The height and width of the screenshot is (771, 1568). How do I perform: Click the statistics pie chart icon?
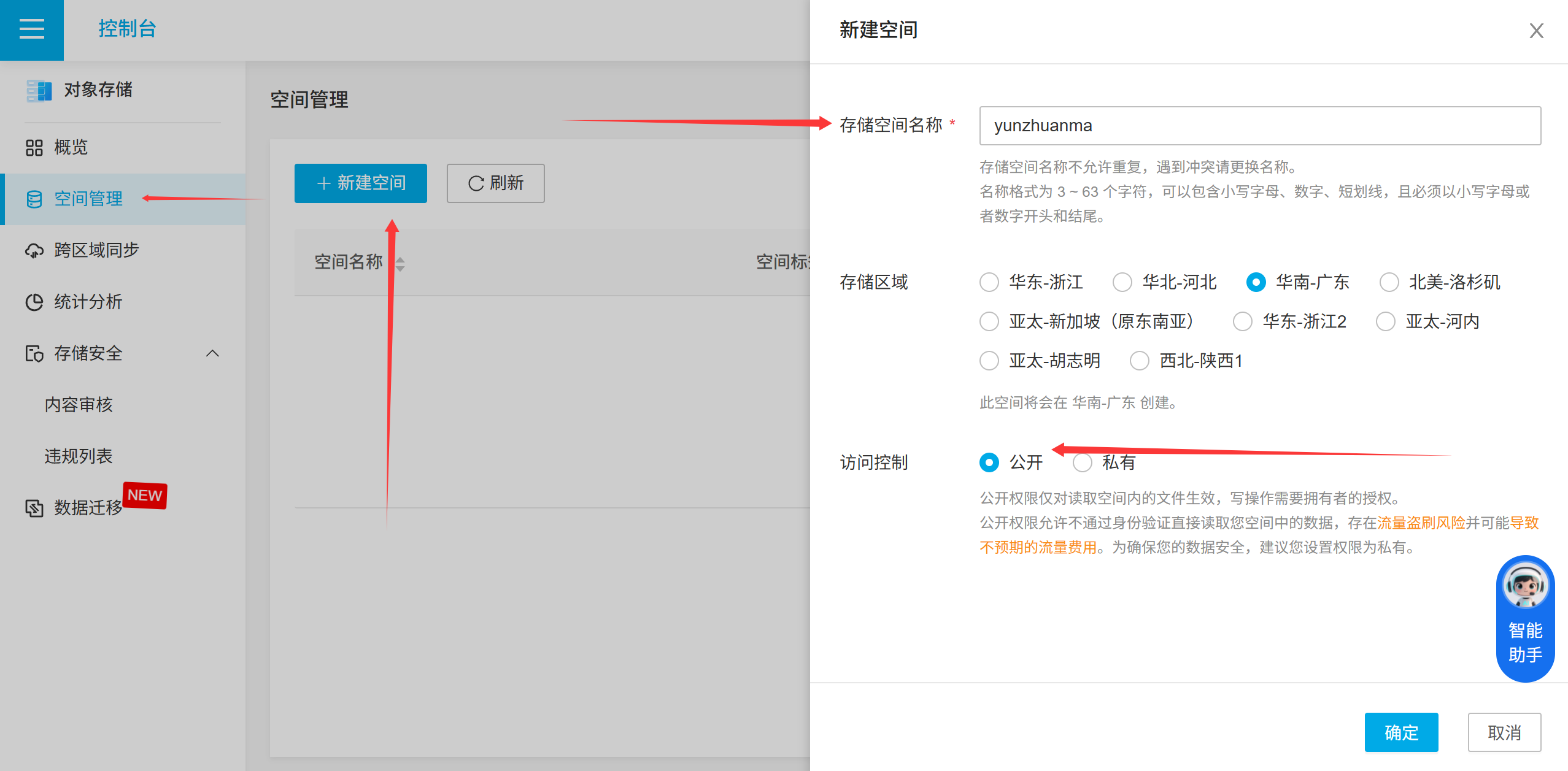[x=34, y=302]
